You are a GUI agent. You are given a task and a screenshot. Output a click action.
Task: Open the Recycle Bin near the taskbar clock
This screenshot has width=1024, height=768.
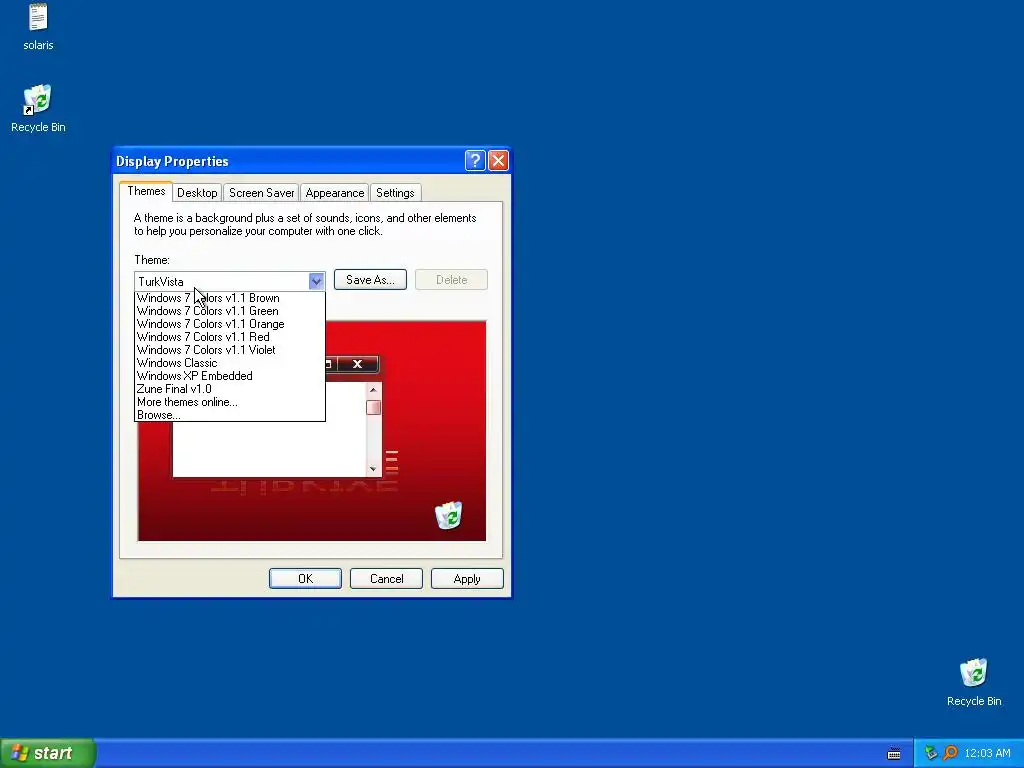(974, 682)
